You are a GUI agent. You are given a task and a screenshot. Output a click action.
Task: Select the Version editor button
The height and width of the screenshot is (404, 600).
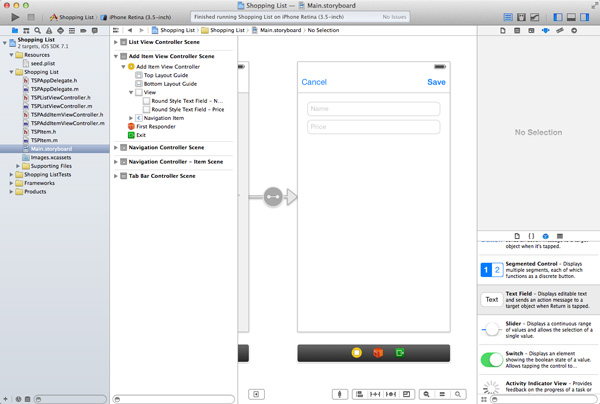(535, 17)
